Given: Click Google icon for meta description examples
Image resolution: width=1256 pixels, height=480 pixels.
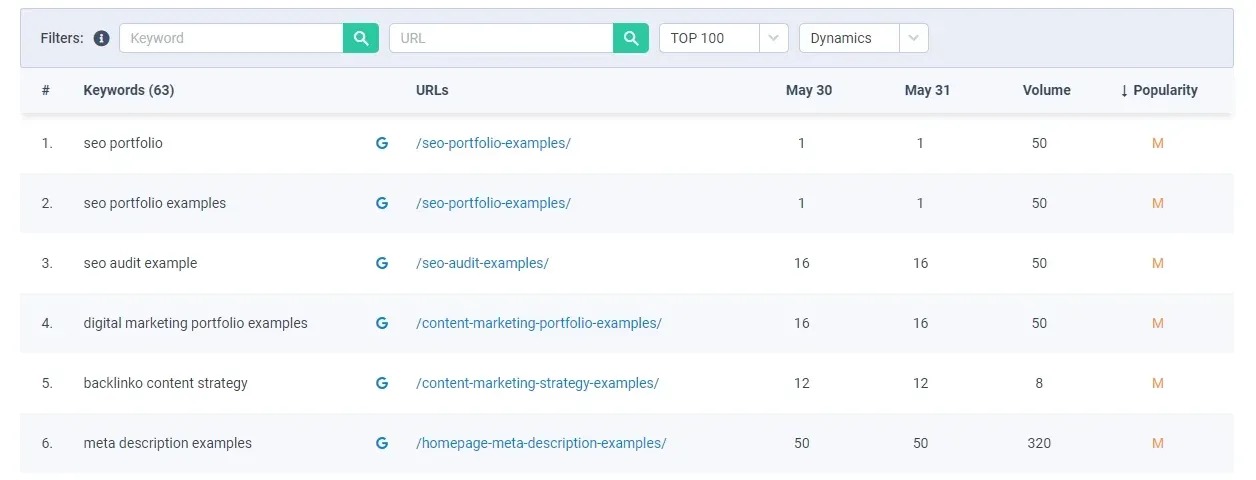Looking at the screenshot, I should (x=381, y=443).
